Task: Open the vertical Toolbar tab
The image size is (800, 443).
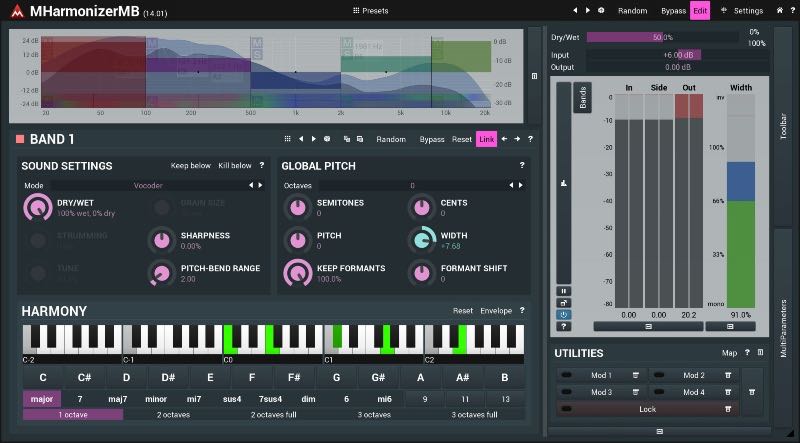Action: [x=783, y=131]
